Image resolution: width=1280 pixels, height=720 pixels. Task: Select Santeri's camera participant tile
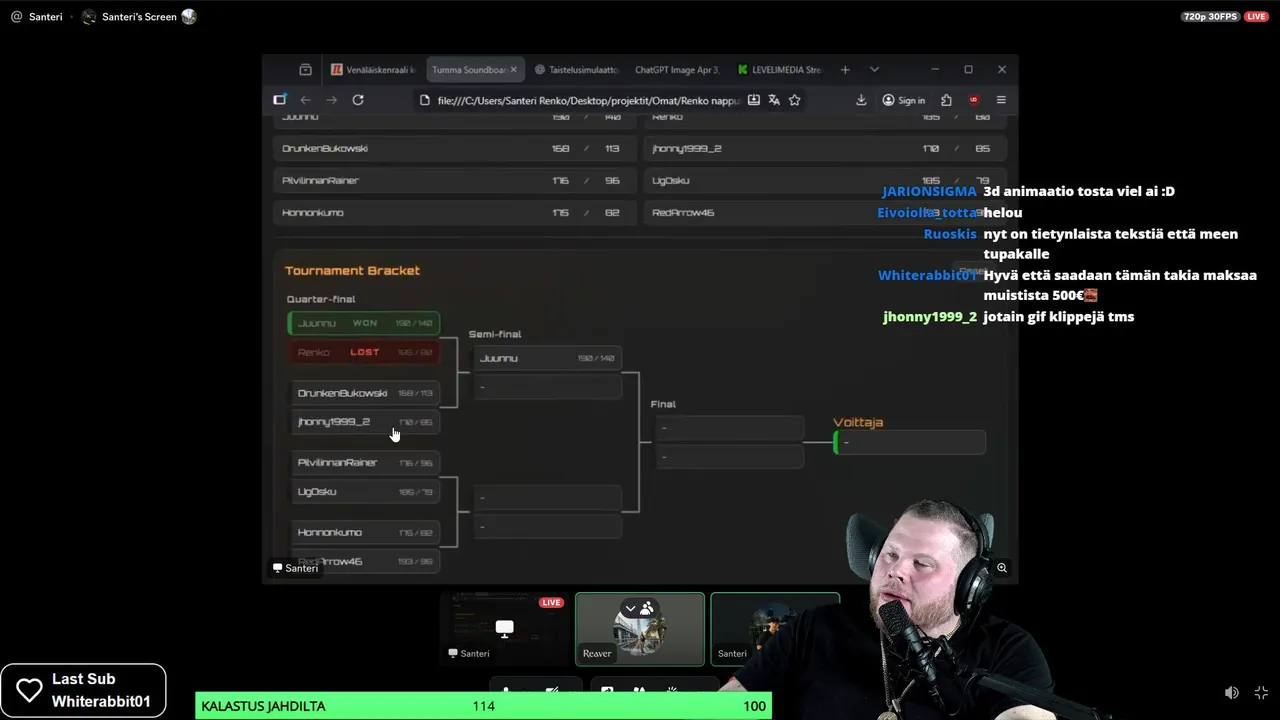coord(774,629)
